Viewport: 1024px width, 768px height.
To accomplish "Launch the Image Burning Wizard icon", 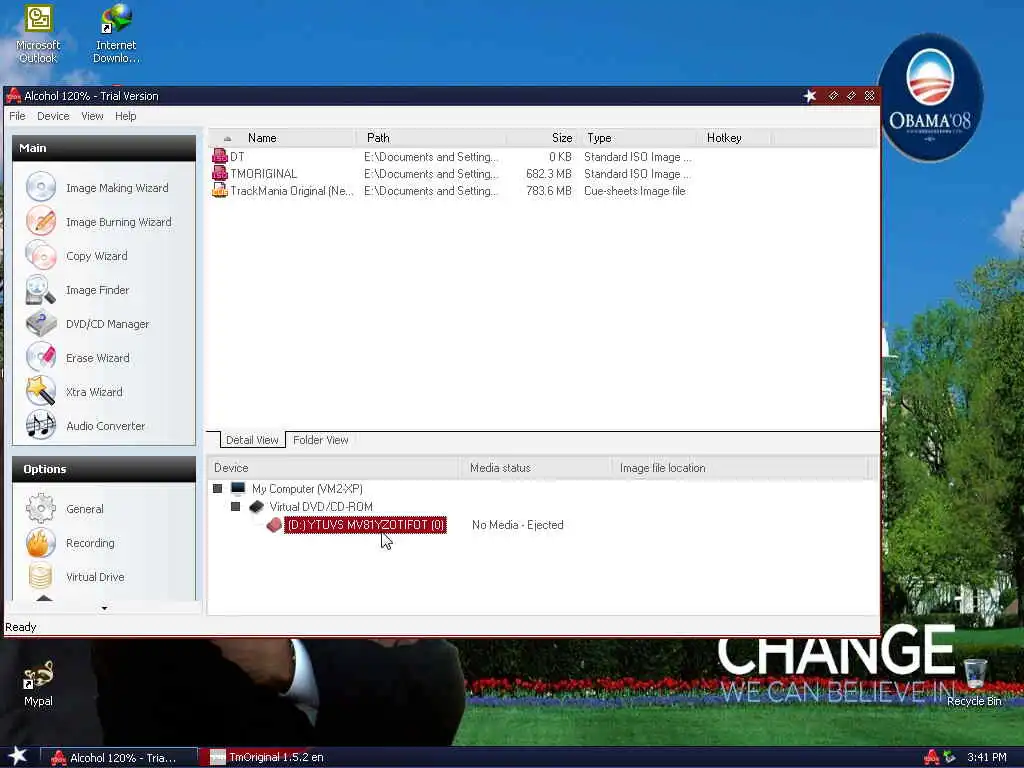I will click(40, 221).
